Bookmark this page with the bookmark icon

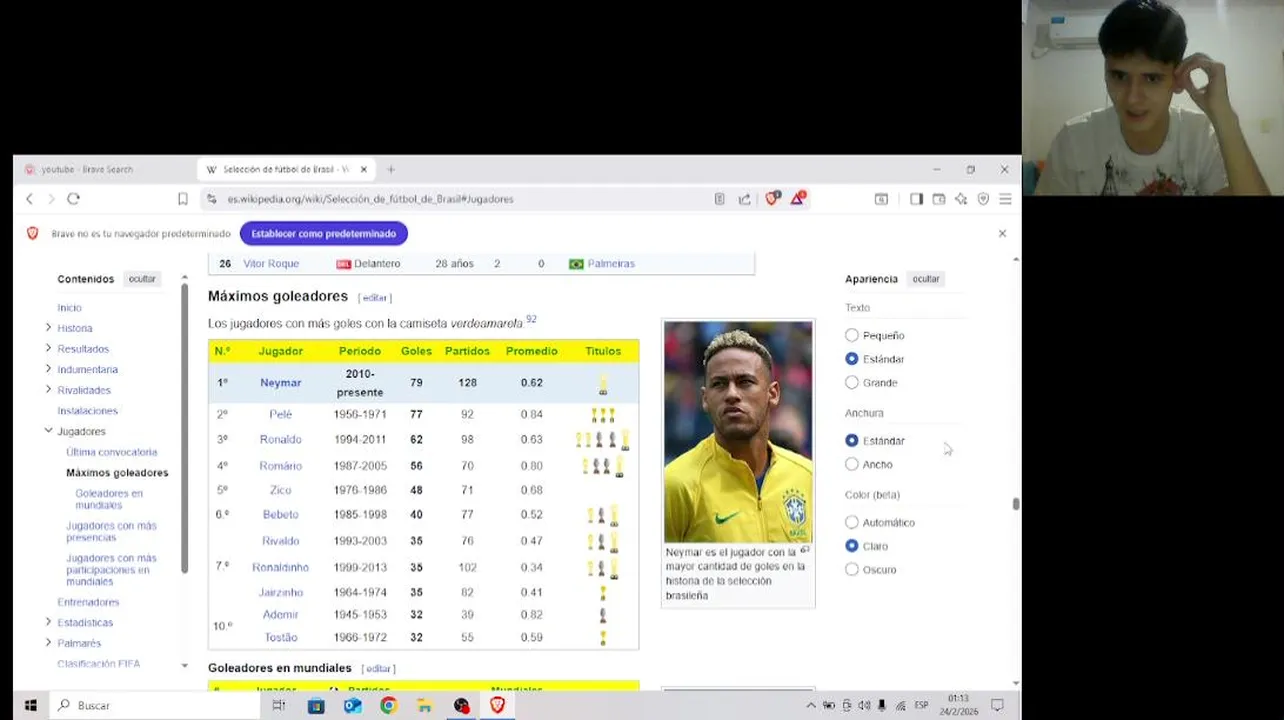point(183,199)
